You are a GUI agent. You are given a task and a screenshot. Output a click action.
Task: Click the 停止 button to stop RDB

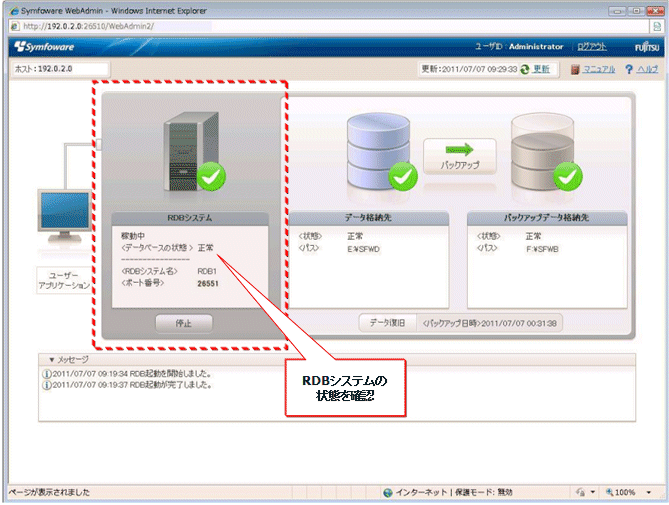pyautogui.click(x=183, y=324)
